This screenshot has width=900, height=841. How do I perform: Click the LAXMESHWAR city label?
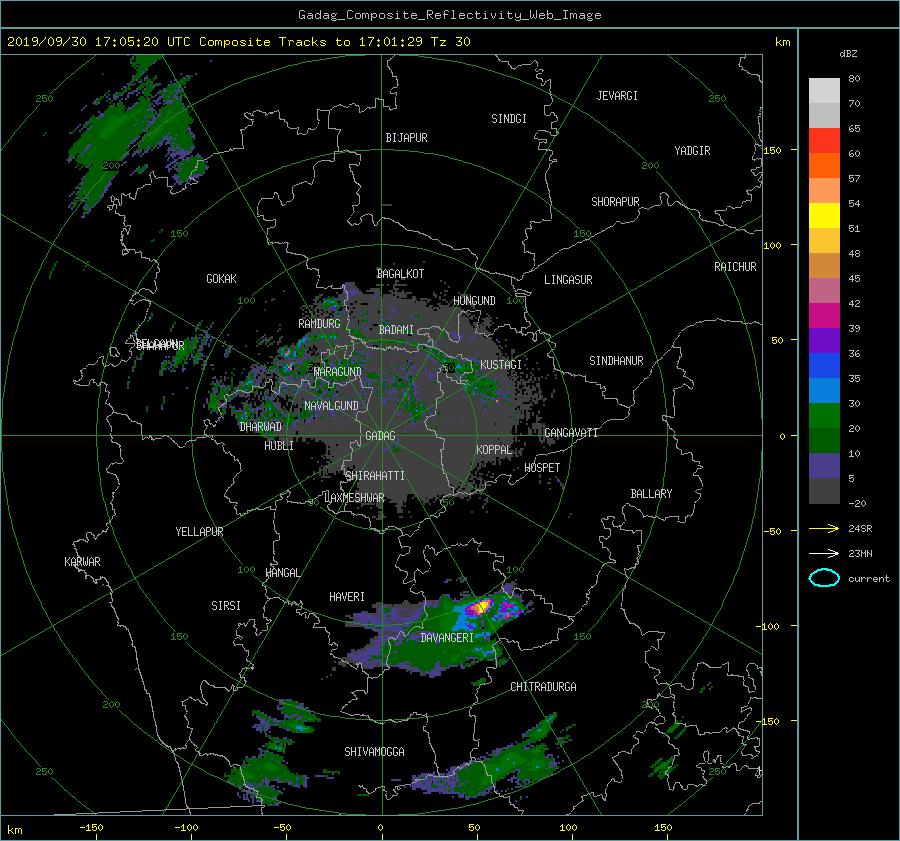(354, 498)
